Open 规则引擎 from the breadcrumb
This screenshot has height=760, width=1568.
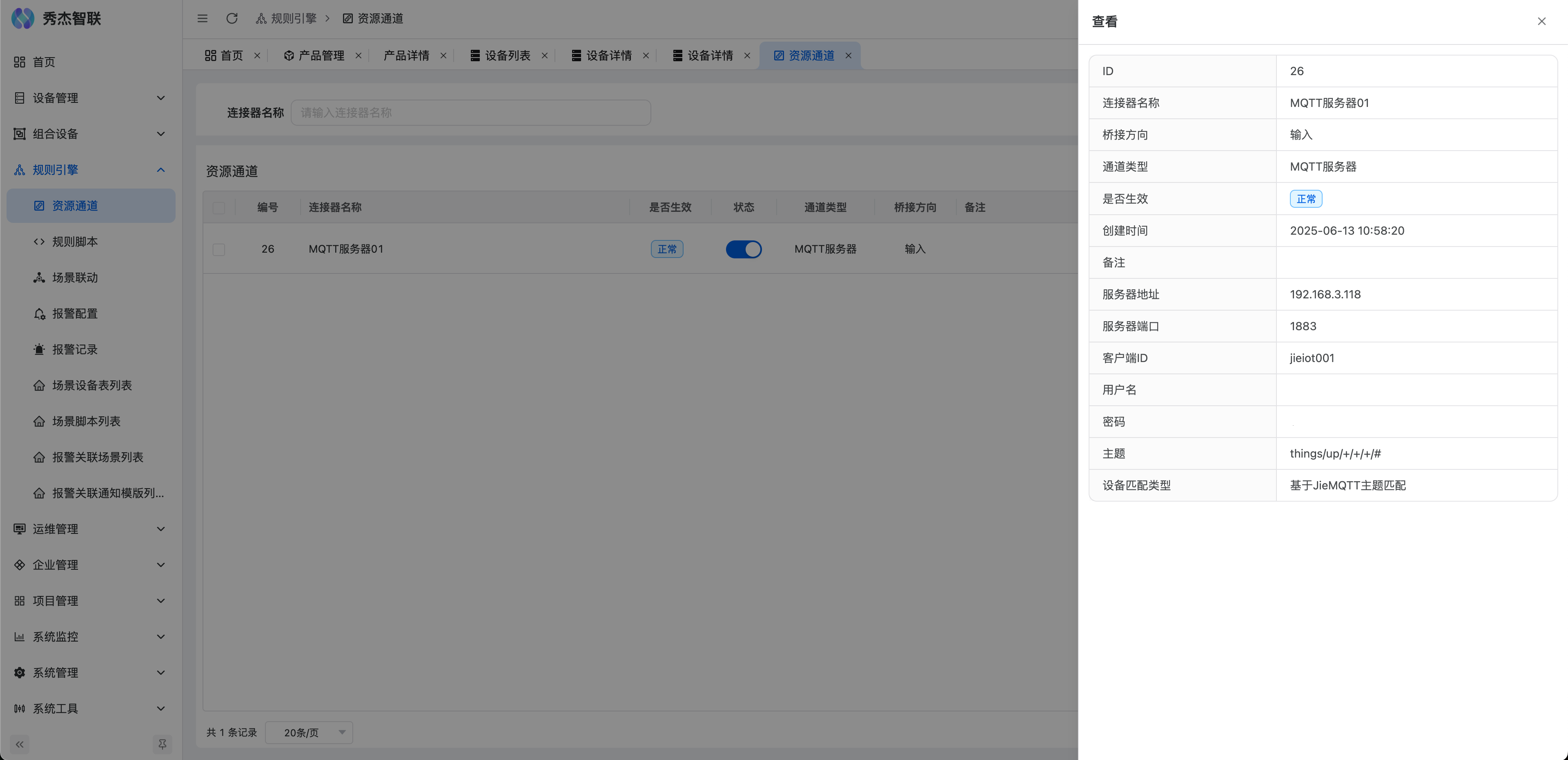click(292, 18)
